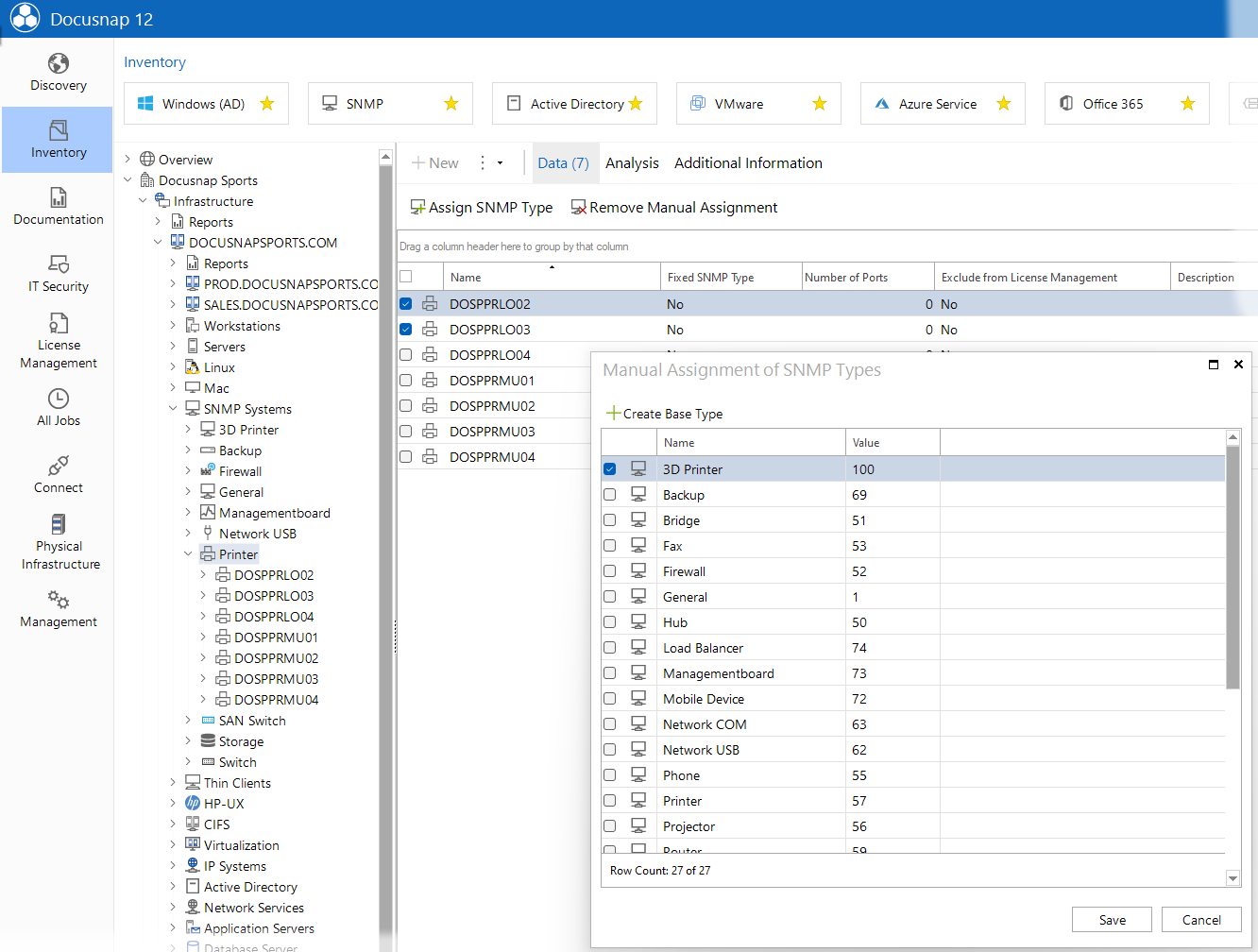Click the down arrow of the dialog list scrollbar

click(x=1232, y=878)
